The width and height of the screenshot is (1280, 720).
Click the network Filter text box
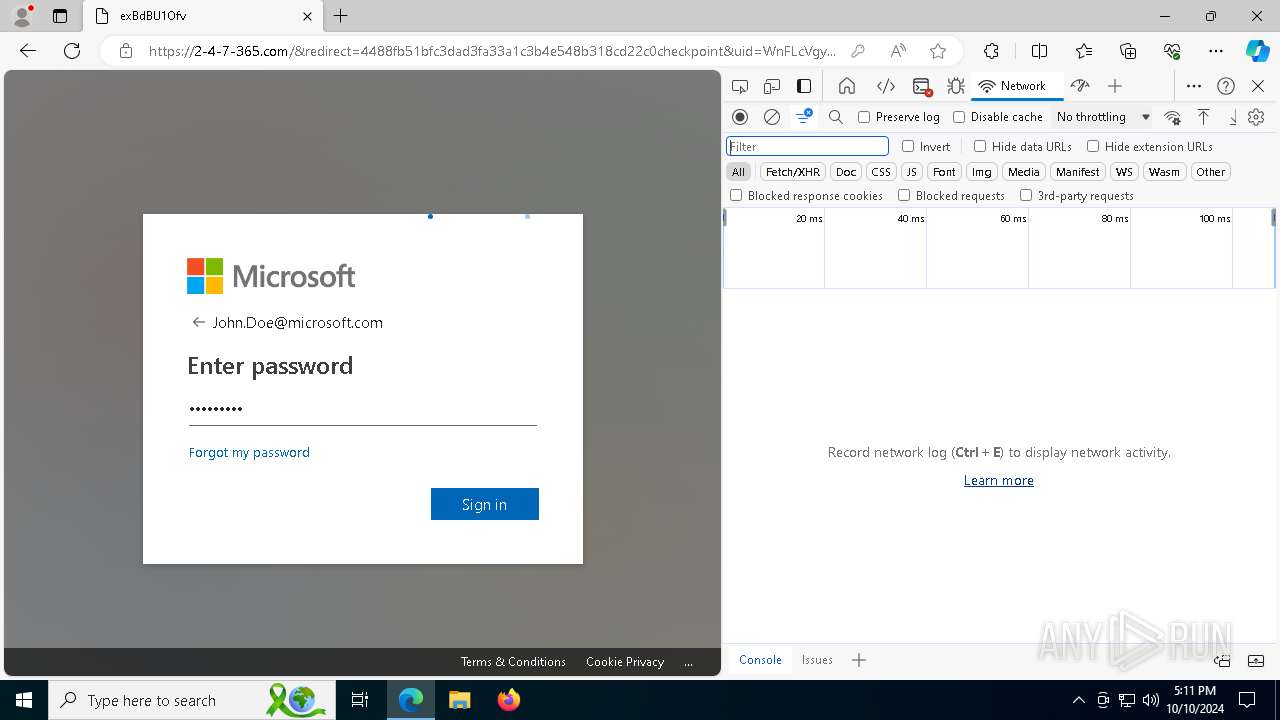(x=807, y=146)
